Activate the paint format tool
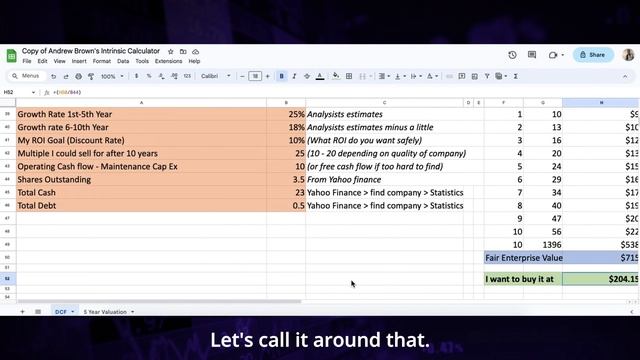This screenshot has height=360, width=640. click(91, 76)
